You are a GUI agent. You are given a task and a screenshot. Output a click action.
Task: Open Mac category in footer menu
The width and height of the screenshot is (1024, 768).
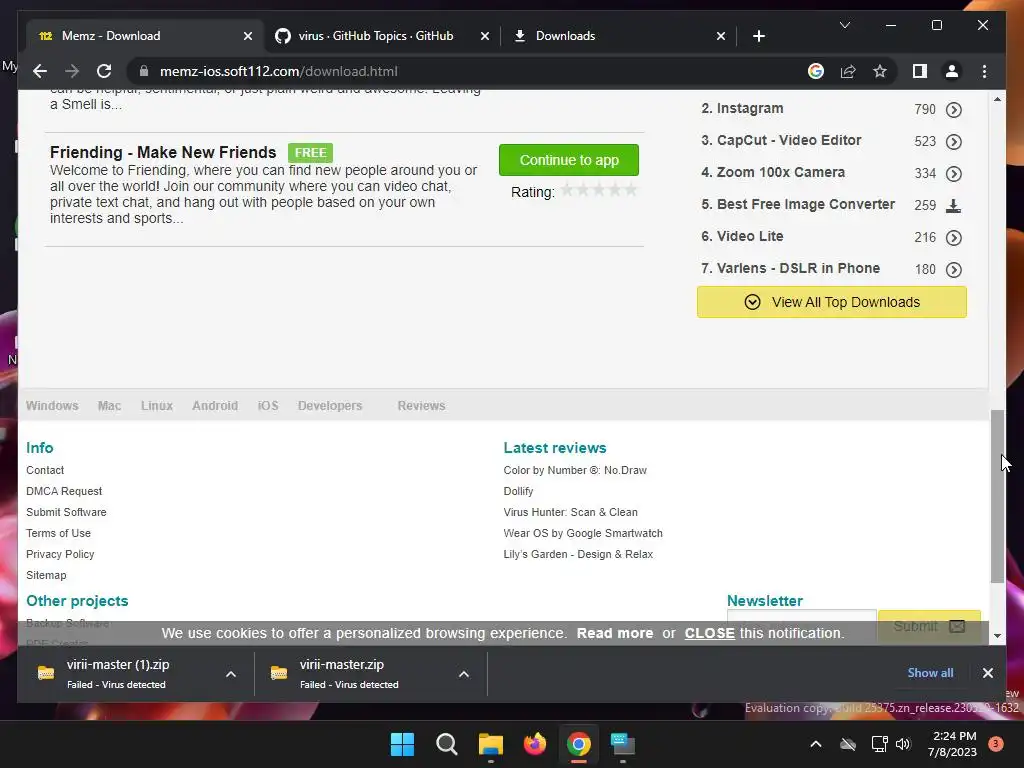click(109, 406)
